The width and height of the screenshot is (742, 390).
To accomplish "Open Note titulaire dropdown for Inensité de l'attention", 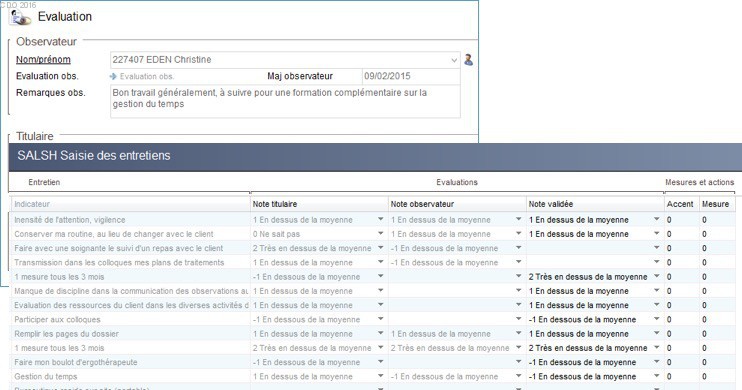I will [380, 220].
